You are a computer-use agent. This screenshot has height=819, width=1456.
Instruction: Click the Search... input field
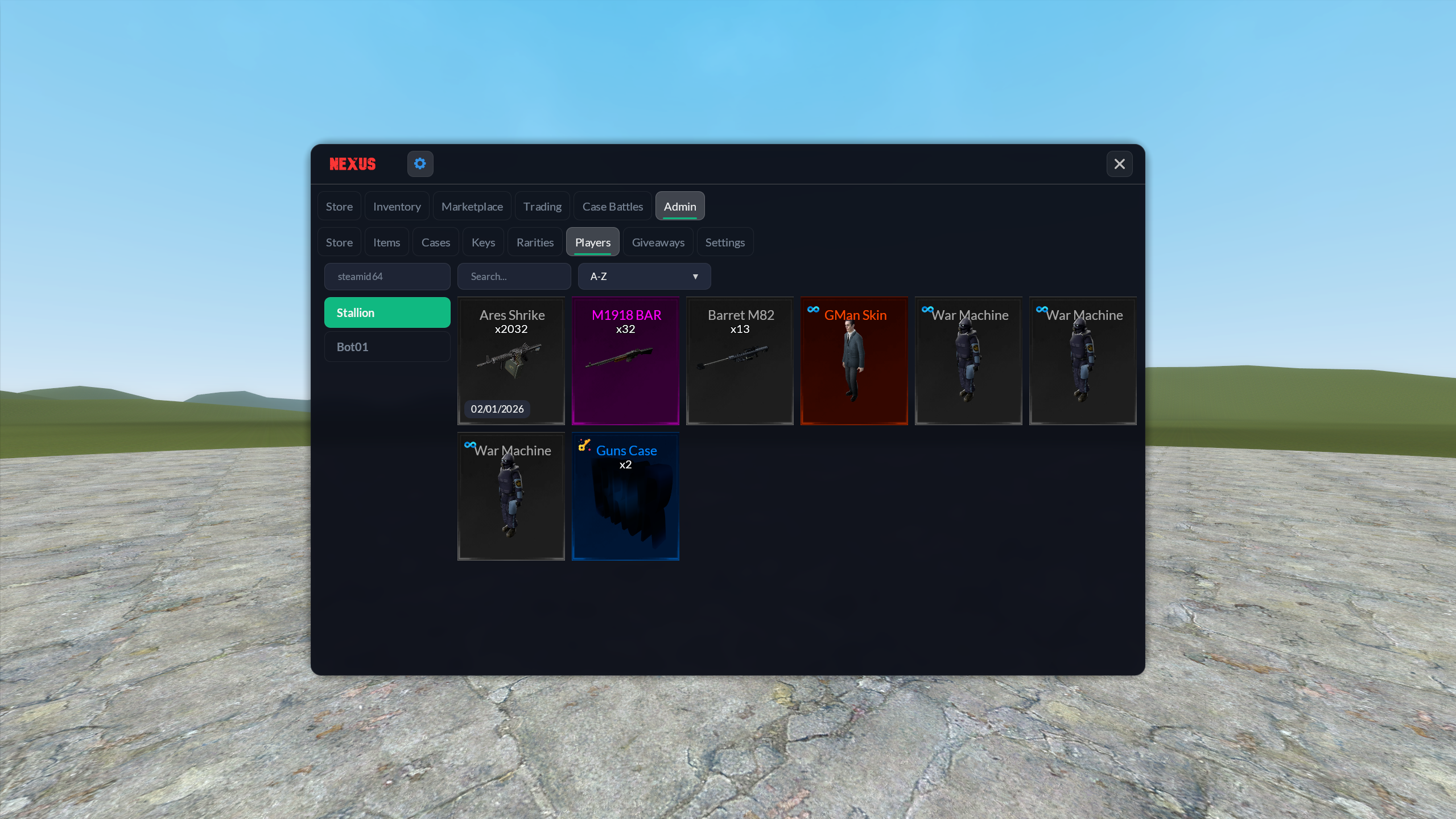pyautogui.click(x=514, y=277)
